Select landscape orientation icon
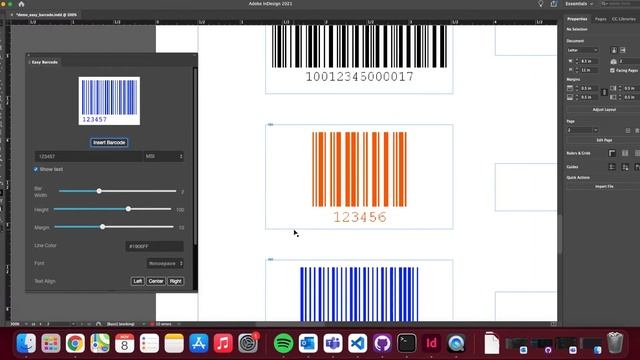640x360 pixels. (623, 50)
